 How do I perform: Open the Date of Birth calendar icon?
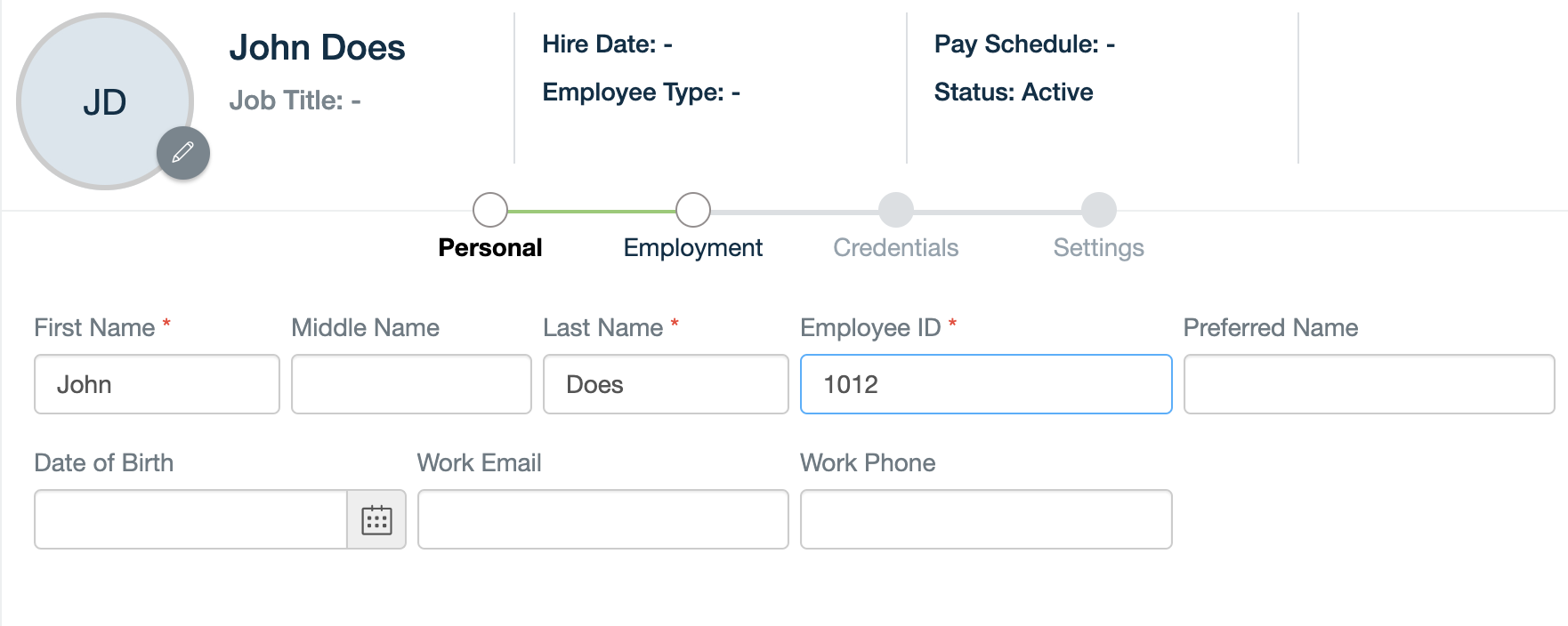[376, 519]
